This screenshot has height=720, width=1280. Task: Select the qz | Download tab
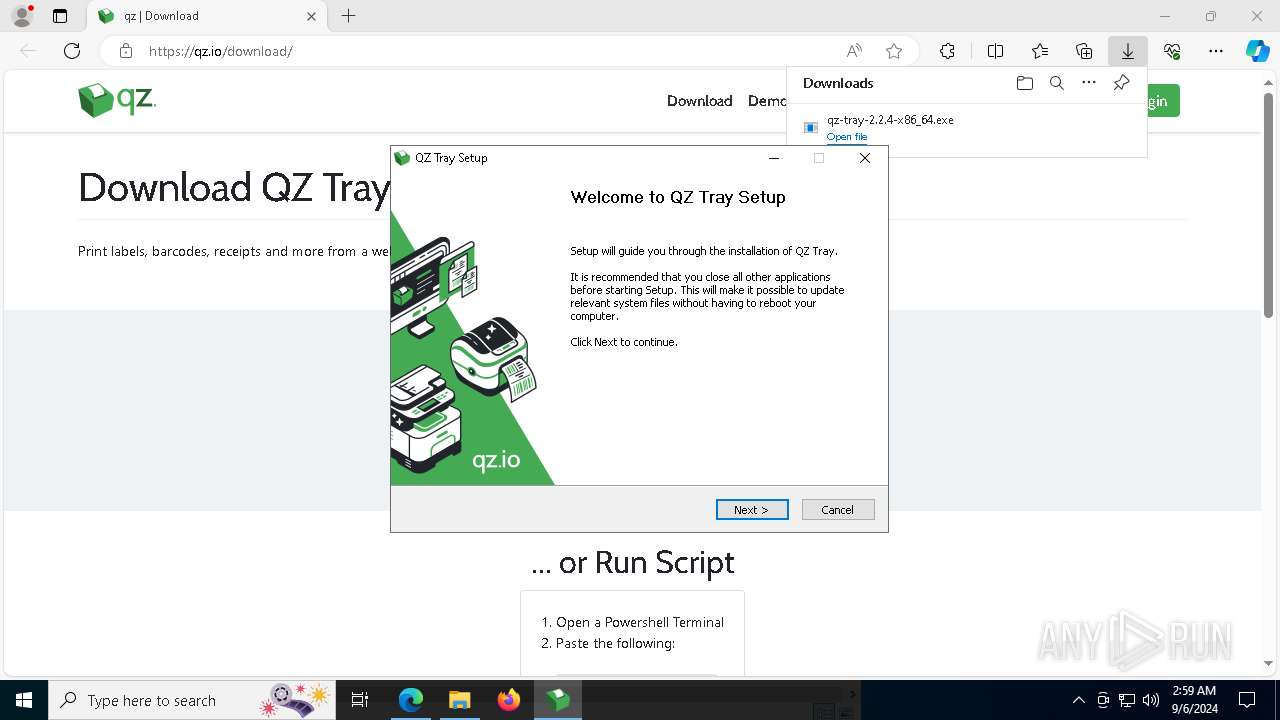tap(207, 16)
